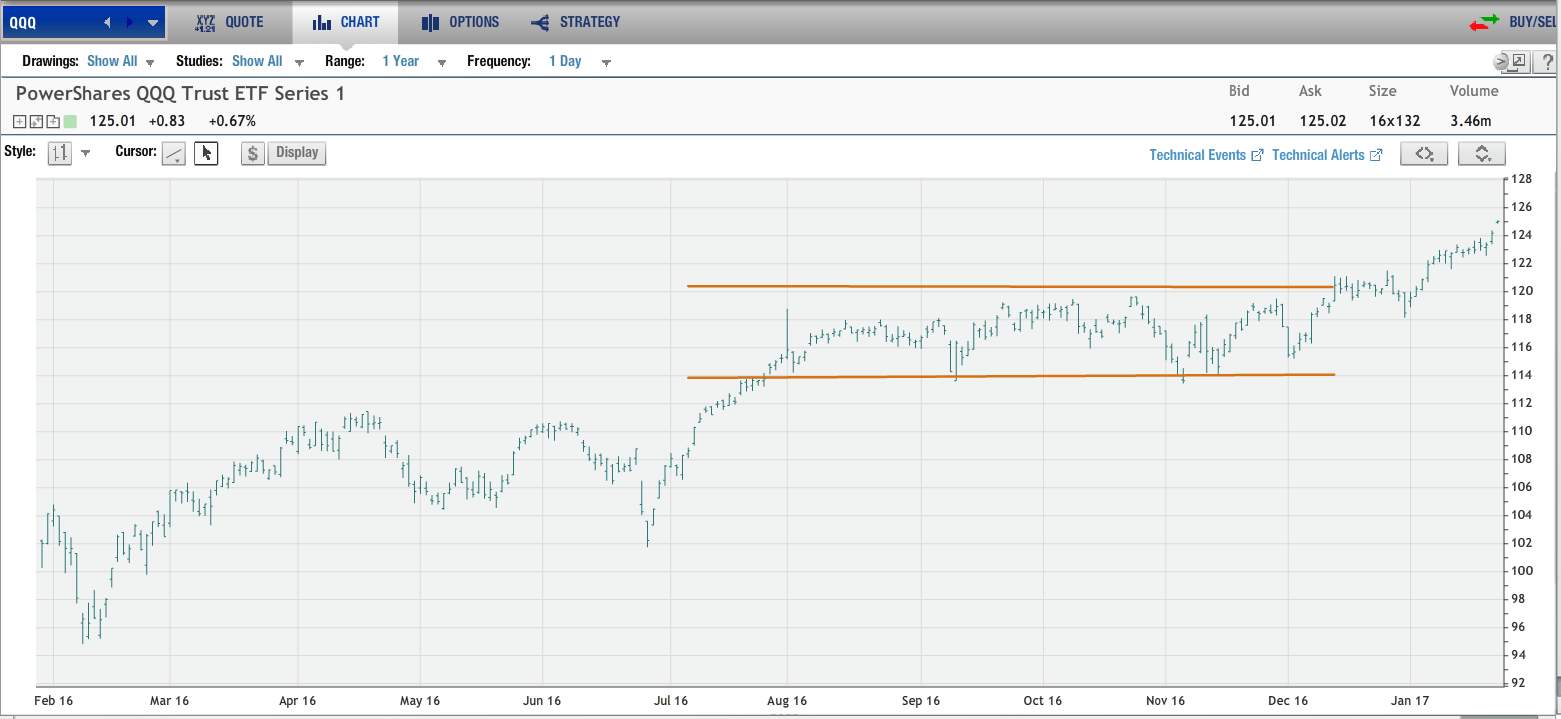Click the Aug 16 date axis label
The width and height of the screenshot is (1561, 719).
tap(787, 700)
